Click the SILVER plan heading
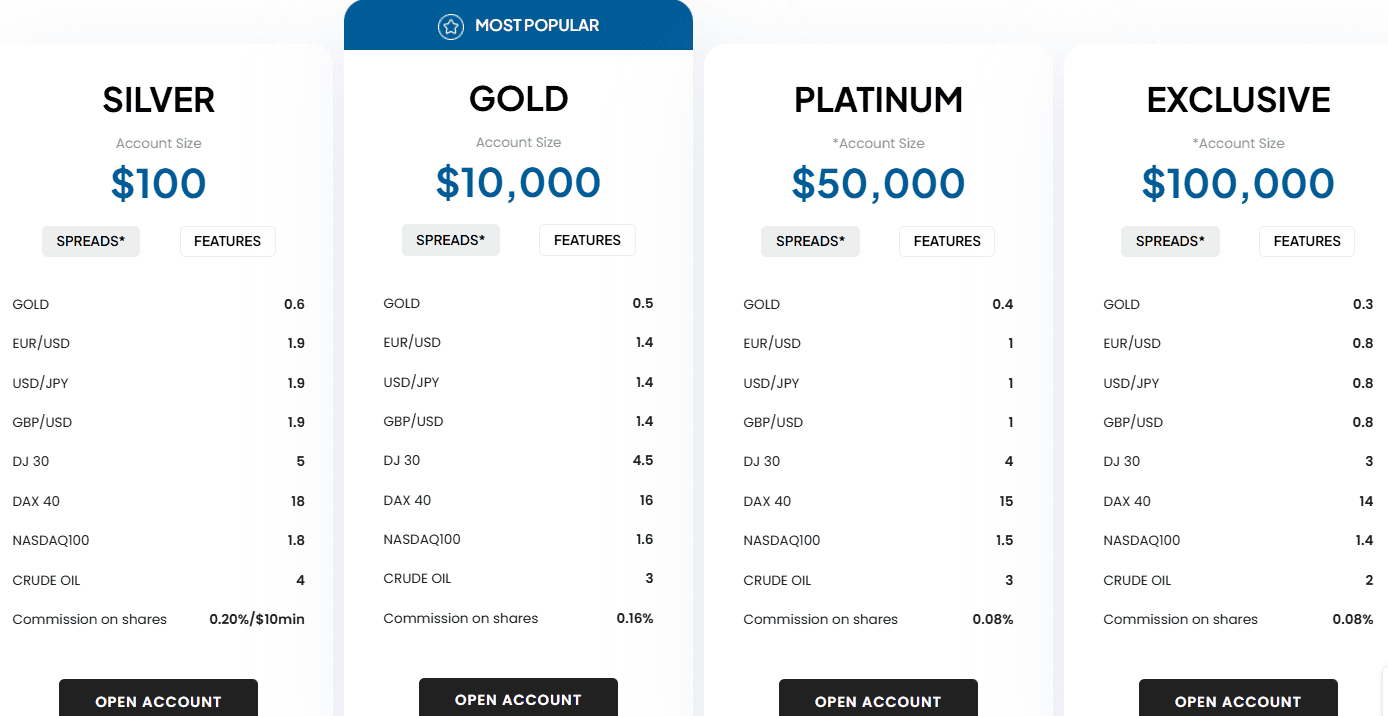The height and width of the screenshot is (716, 1388). (158, 99)
